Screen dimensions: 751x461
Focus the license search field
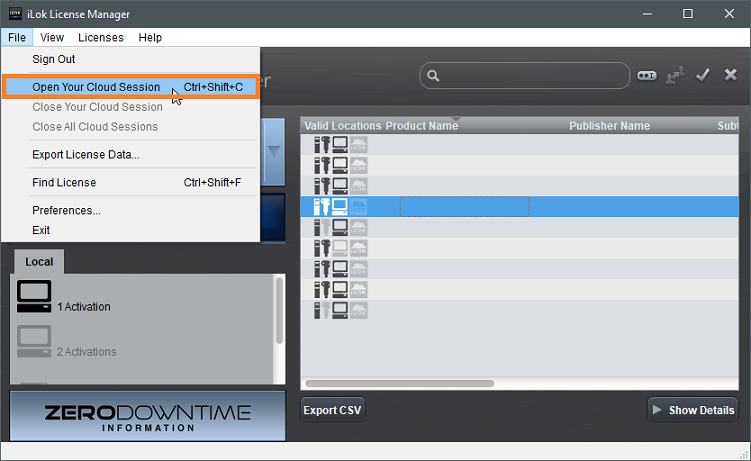tap(524, 76)
